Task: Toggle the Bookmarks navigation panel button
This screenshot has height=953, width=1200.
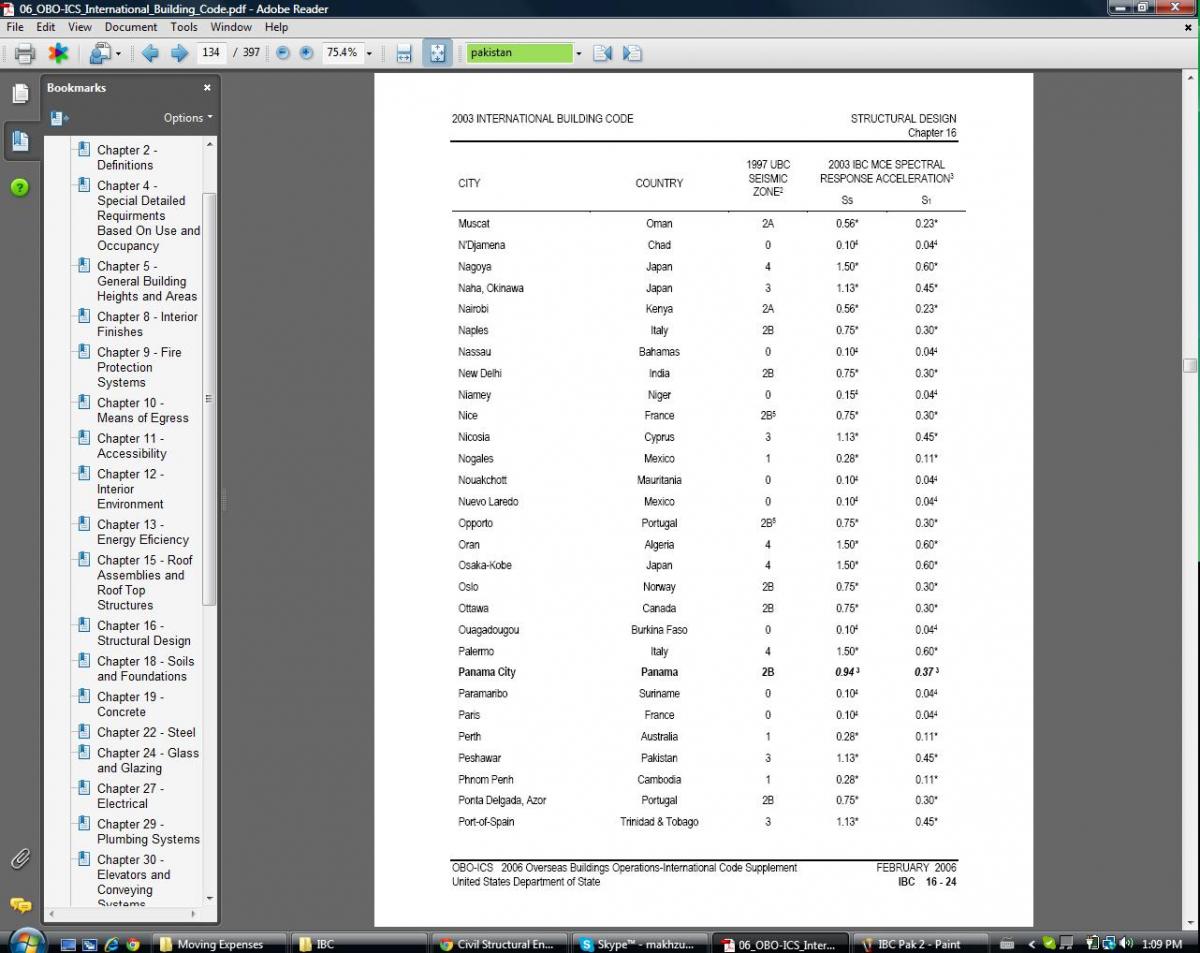Action: tap(20, 141)
